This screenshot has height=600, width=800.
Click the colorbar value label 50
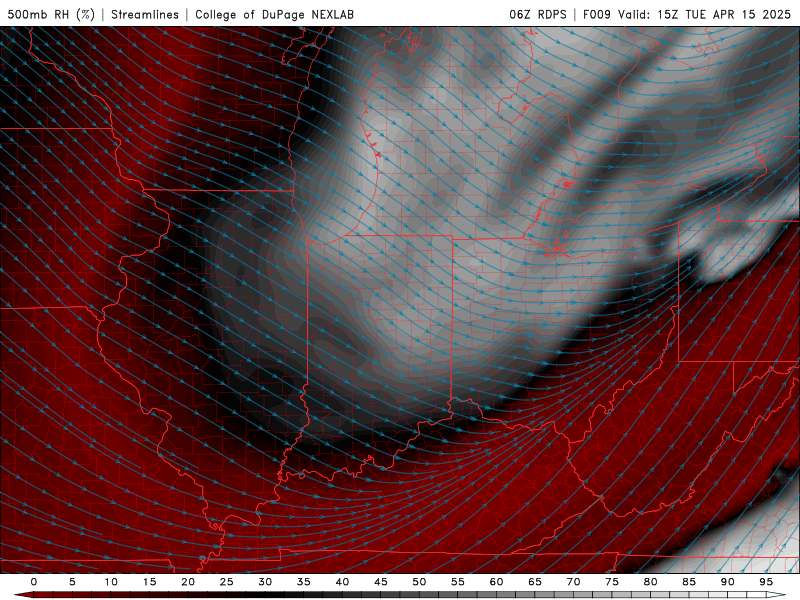point(419,582)
